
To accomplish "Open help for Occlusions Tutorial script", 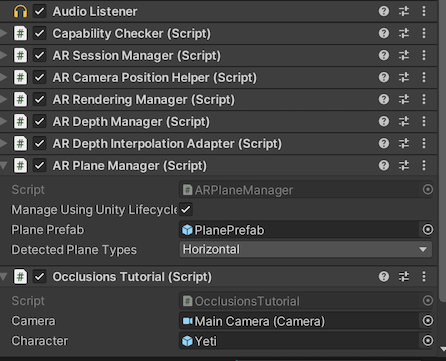I will click(384, 276).
